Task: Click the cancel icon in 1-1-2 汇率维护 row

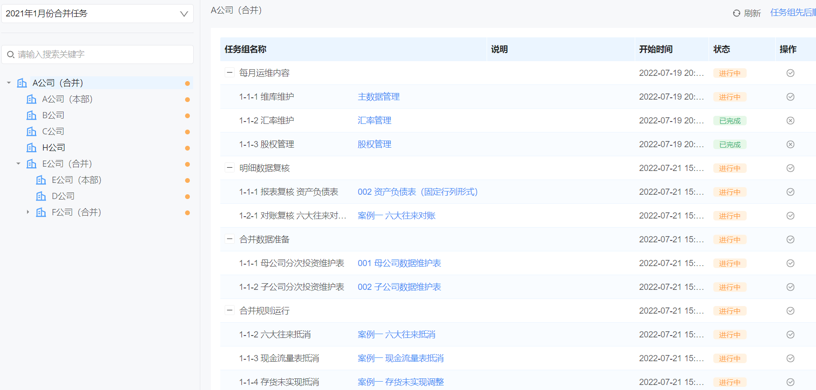Action: coord(790,120)
